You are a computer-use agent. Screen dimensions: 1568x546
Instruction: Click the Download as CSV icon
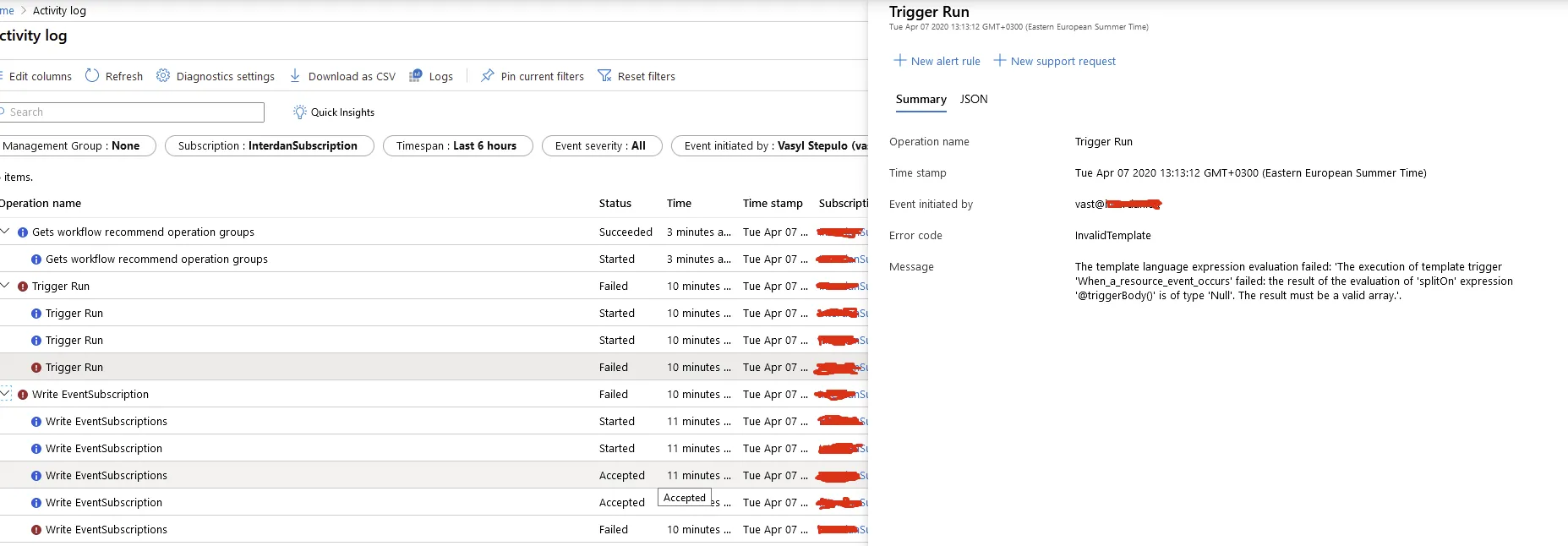coord(295,76)
